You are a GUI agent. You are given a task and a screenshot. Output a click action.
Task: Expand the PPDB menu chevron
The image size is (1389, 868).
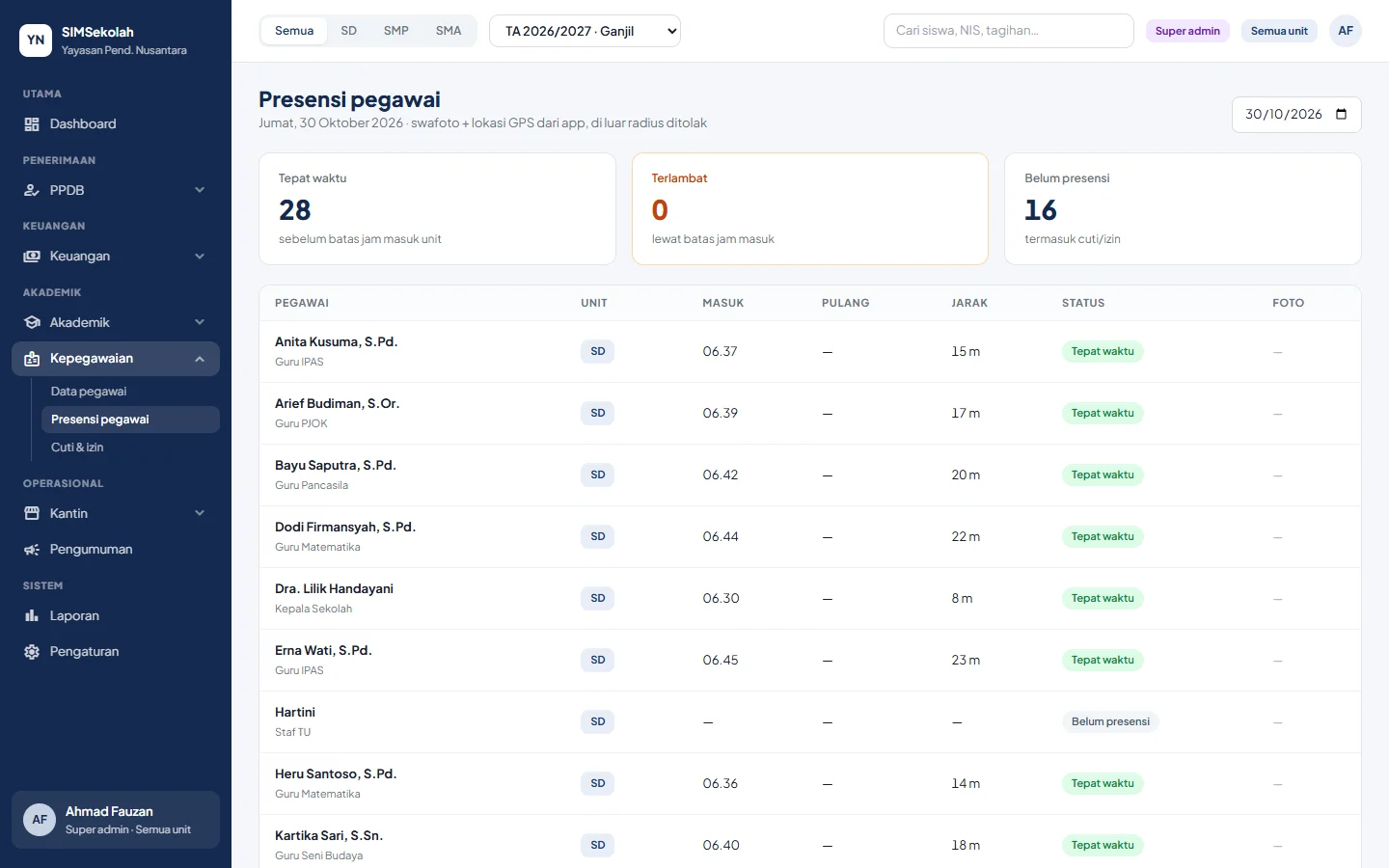pos(200,191)
